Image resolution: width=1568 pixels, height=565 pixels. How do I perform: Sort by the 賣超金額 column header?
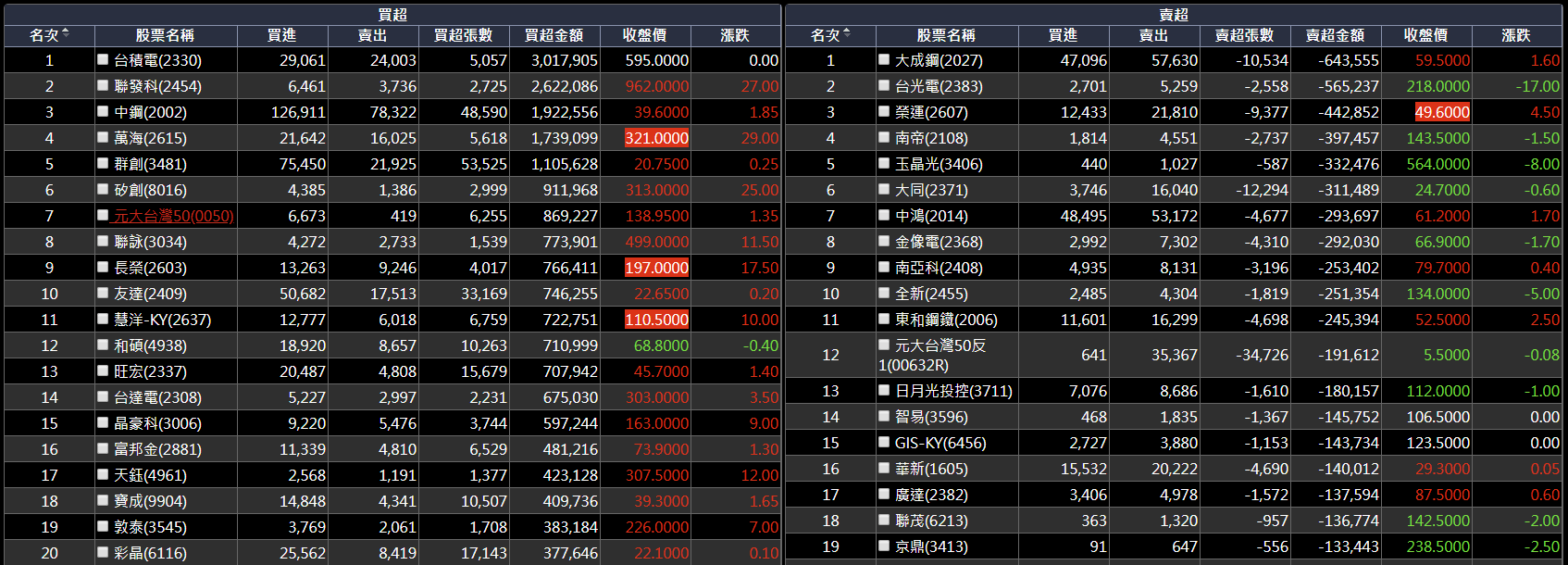(1335, 35)
